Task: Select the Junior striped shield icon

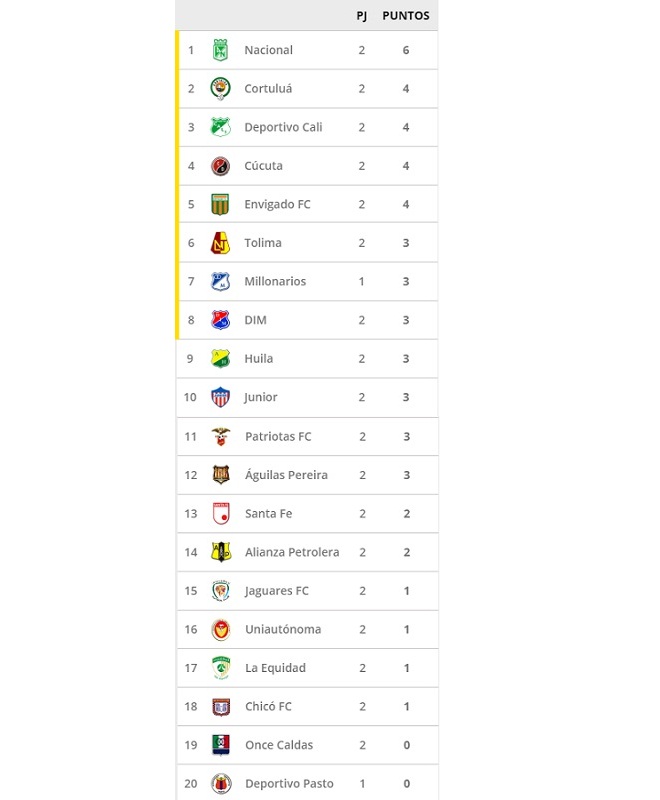Action: click(220, 397)
